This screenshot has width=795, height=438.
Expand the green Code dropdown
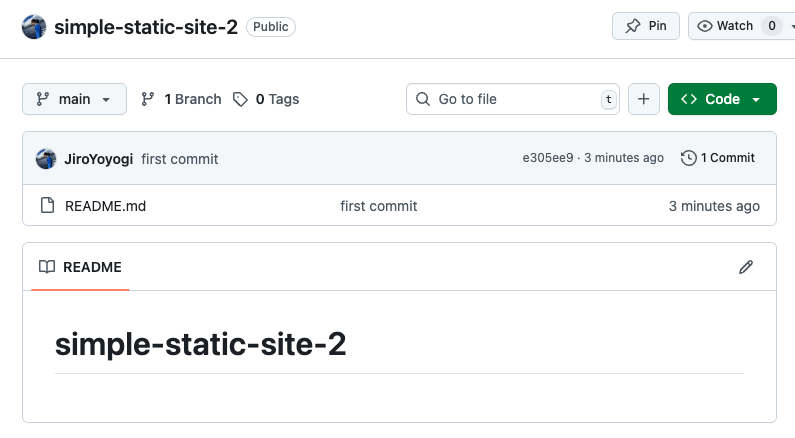722,99
